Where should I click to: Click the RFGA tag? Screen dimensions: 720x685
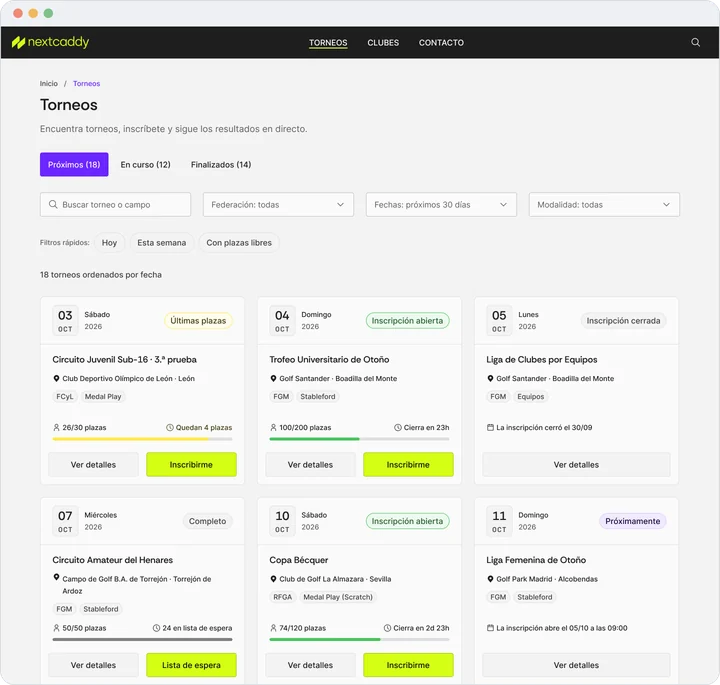[282, 597]
